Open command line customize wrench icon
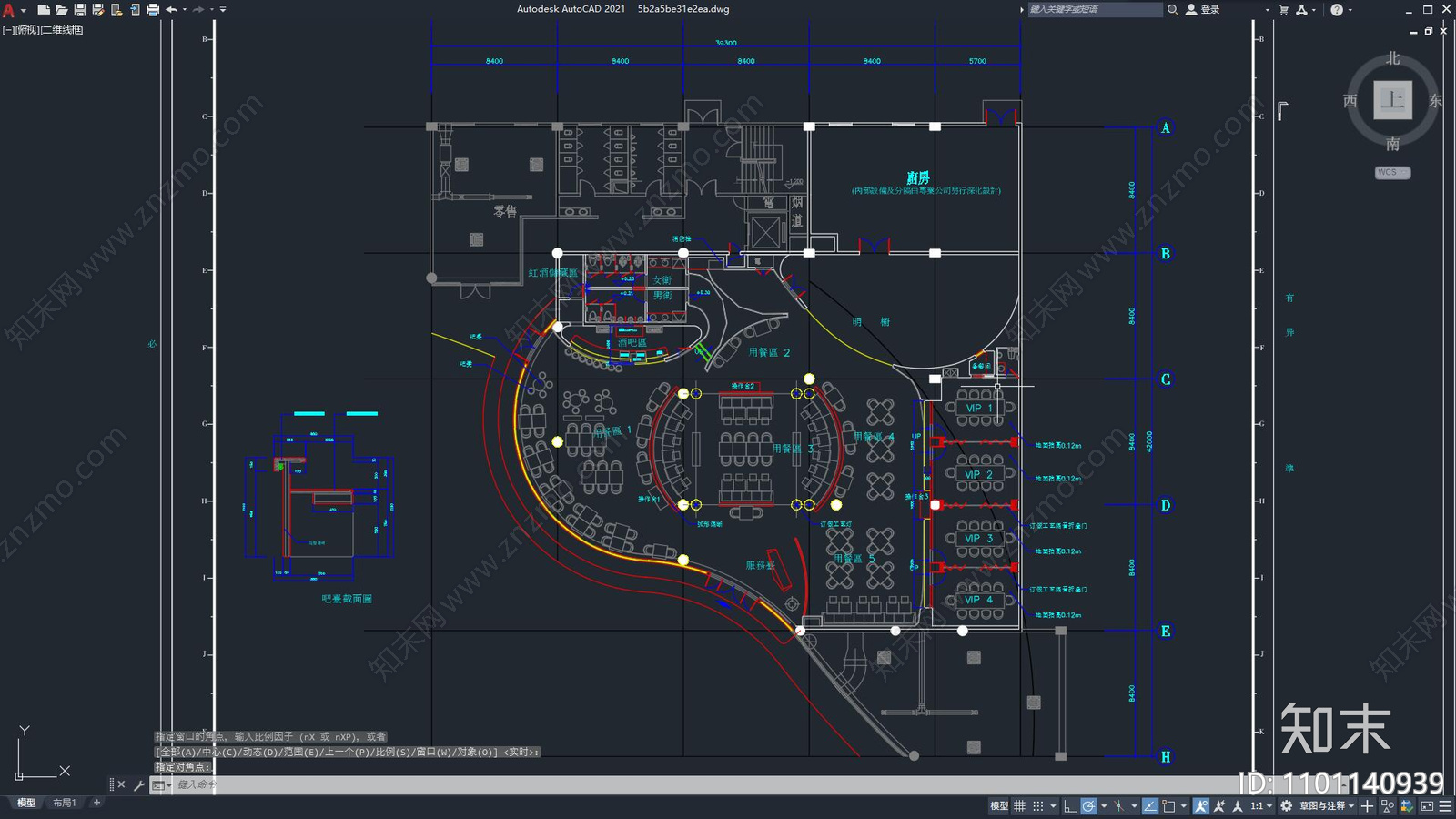This screenshot has width=1456, height=819. click(x=138, y=784)
